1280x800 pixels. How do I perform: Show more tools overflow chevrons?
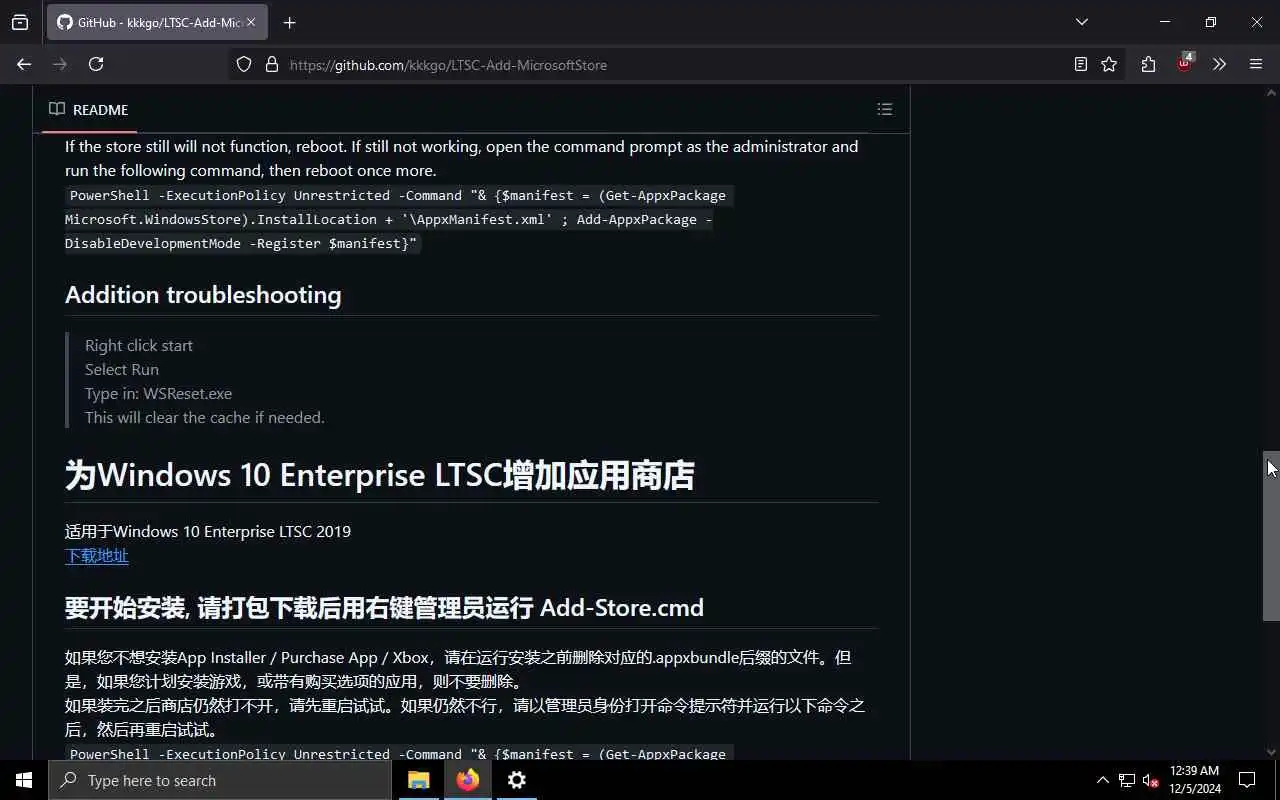pos(1219,64)
